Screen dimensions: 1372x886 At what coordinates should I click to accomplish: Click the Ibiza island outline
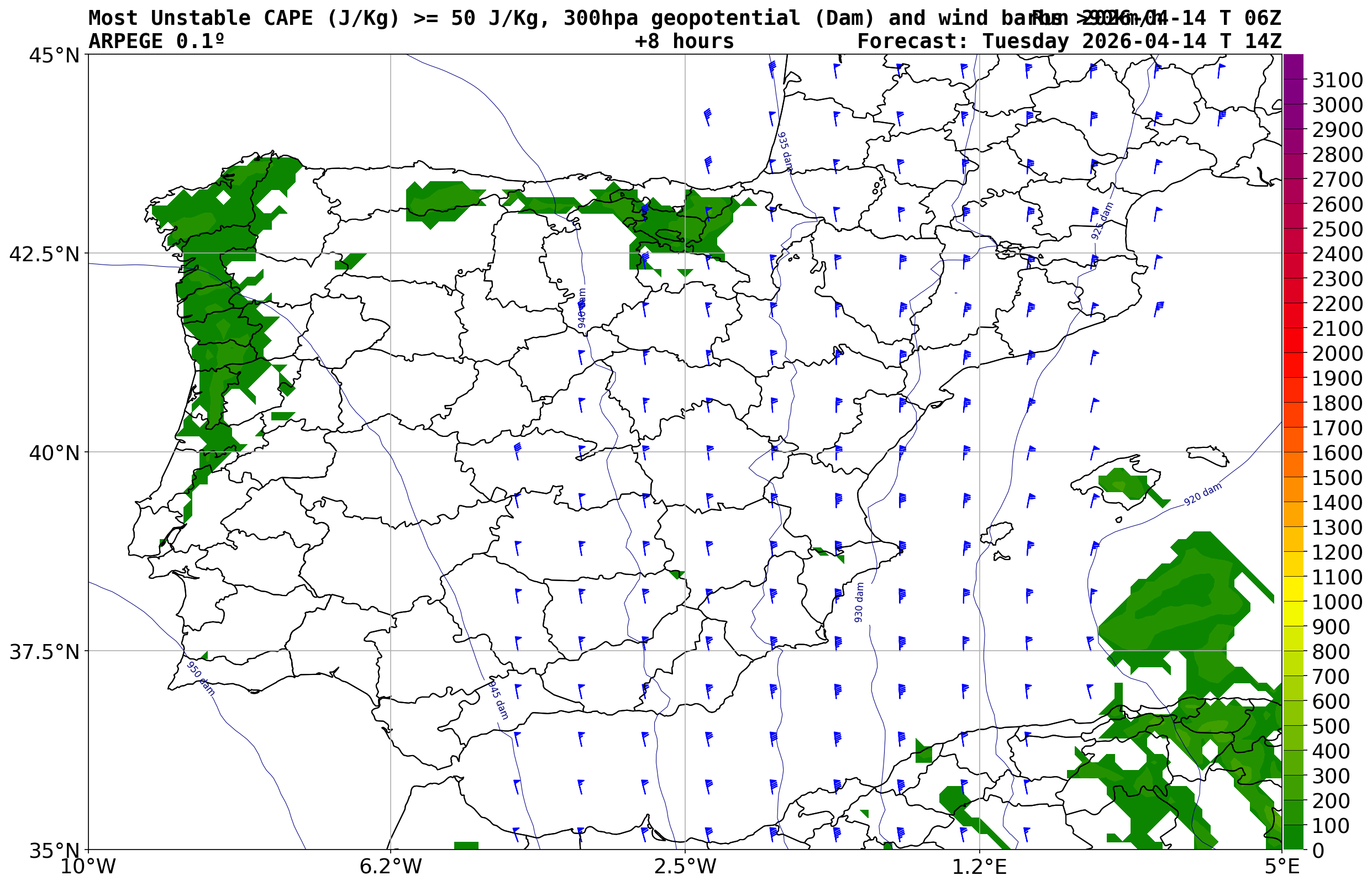(x=998, y=532)
